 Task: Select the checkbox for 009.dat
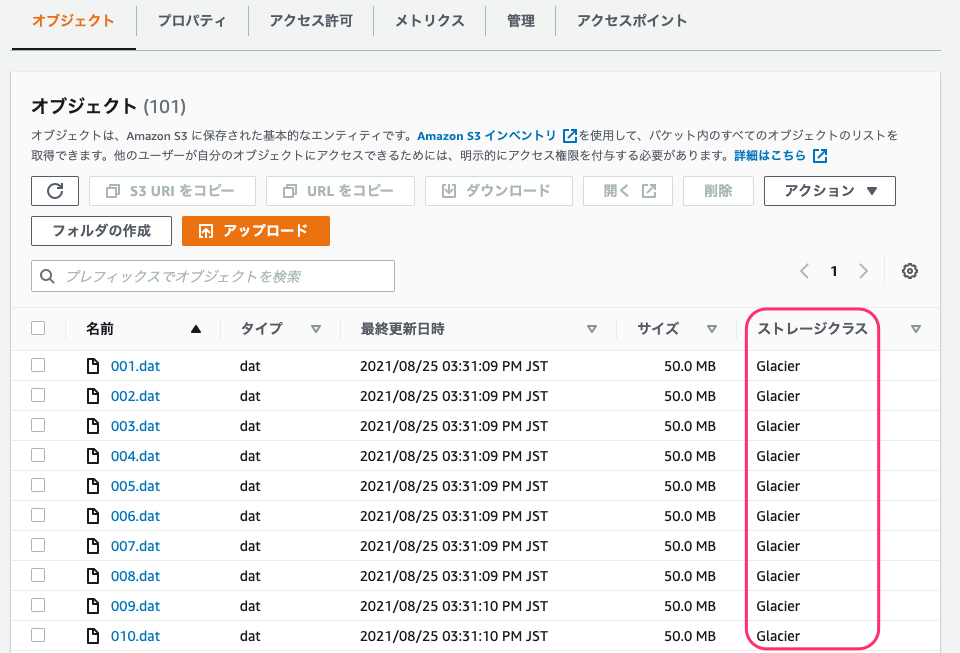(38, 605)
